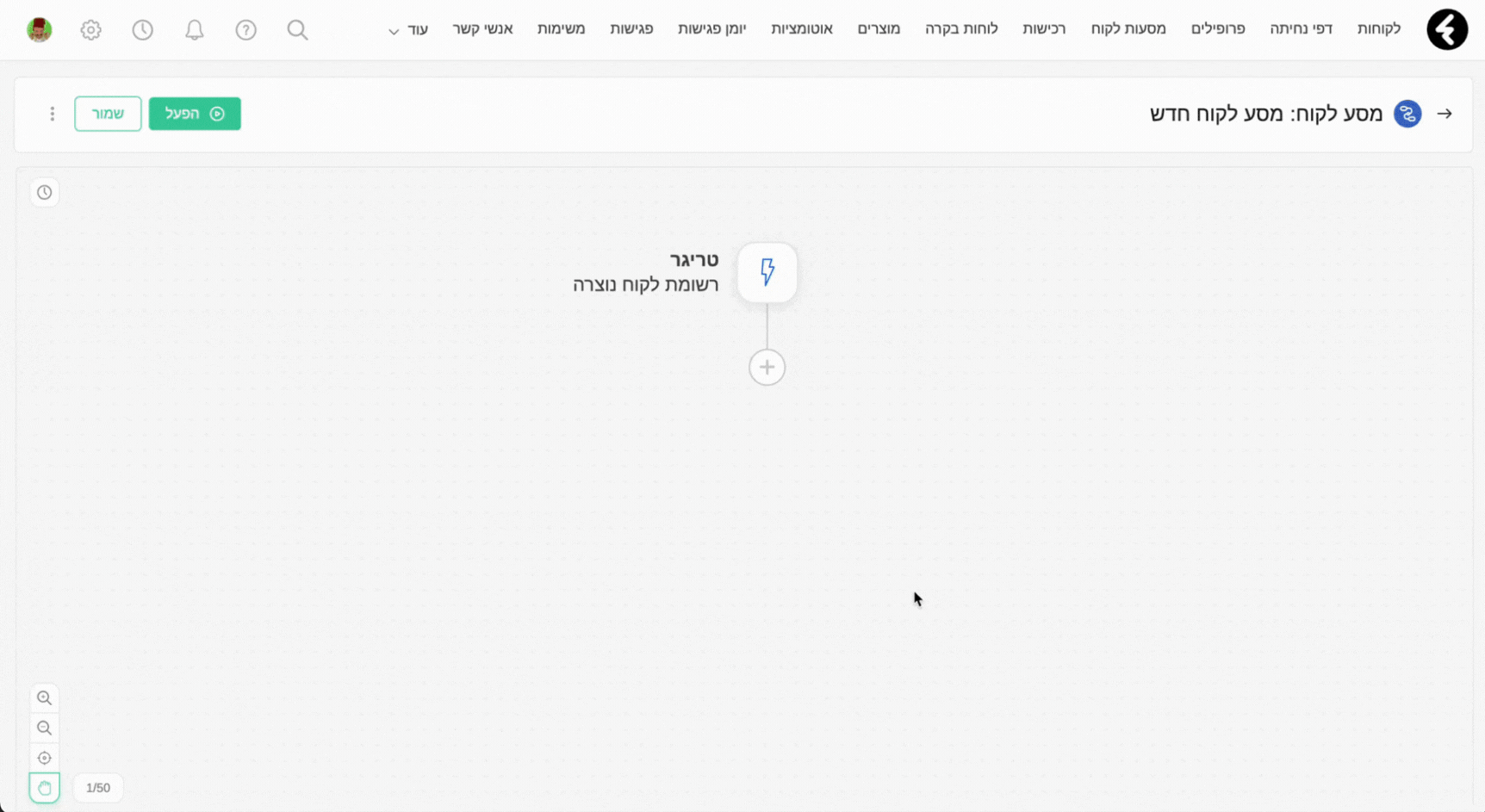
Task: Open the משימות menu item
Action: [561, 29]
